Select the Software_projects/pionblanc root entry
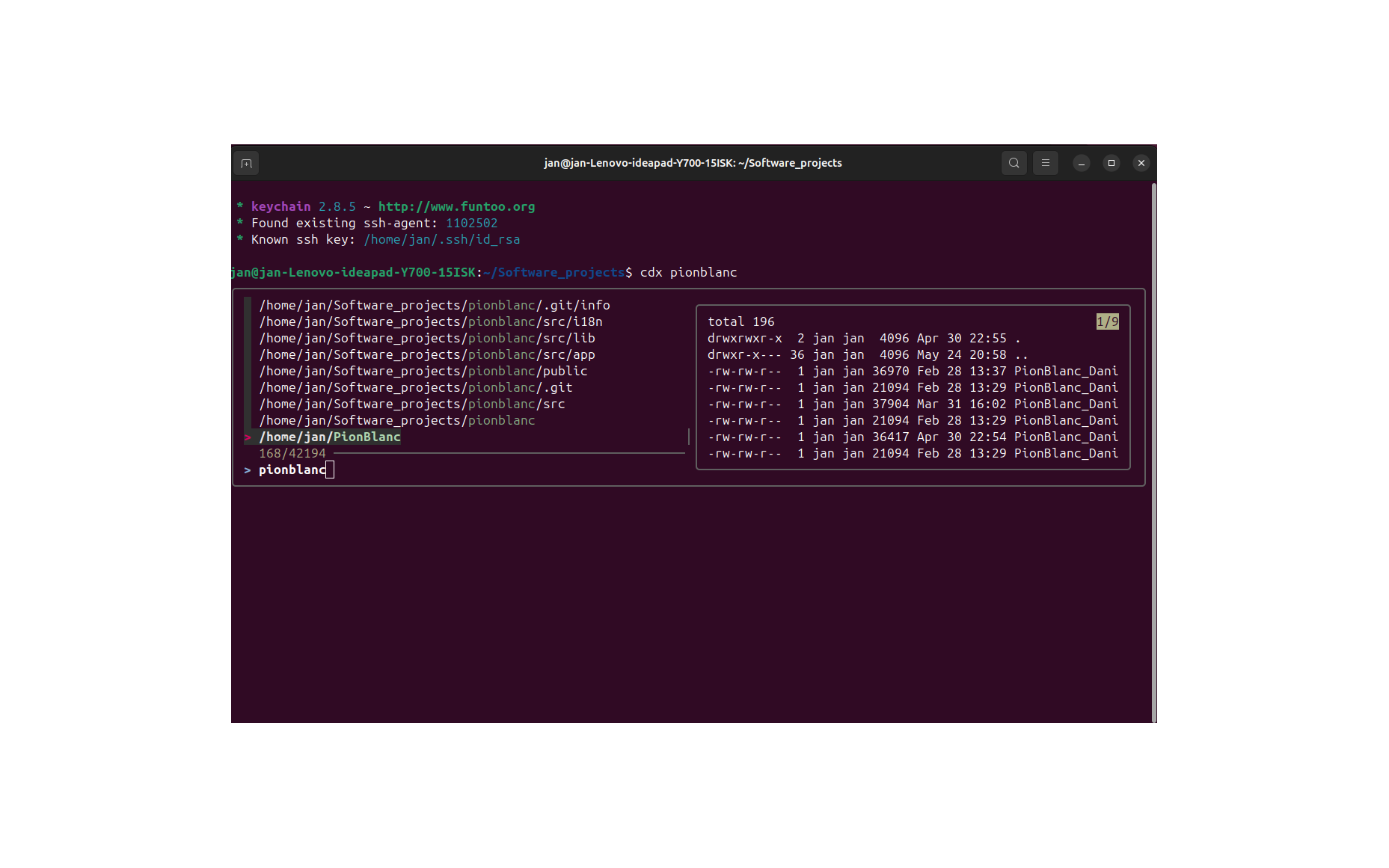The height and width of the screenshot is (868, 1389). tap(396, 421)
